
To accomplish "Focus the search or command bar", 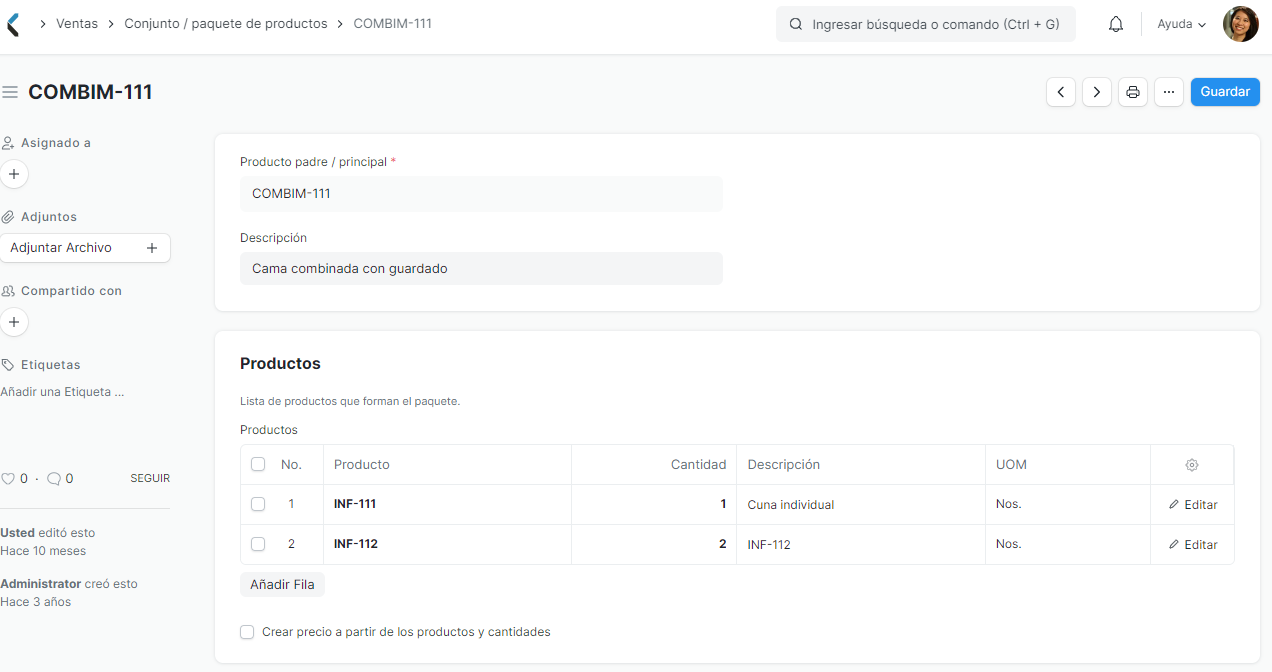I will click(x=926, y=24).
